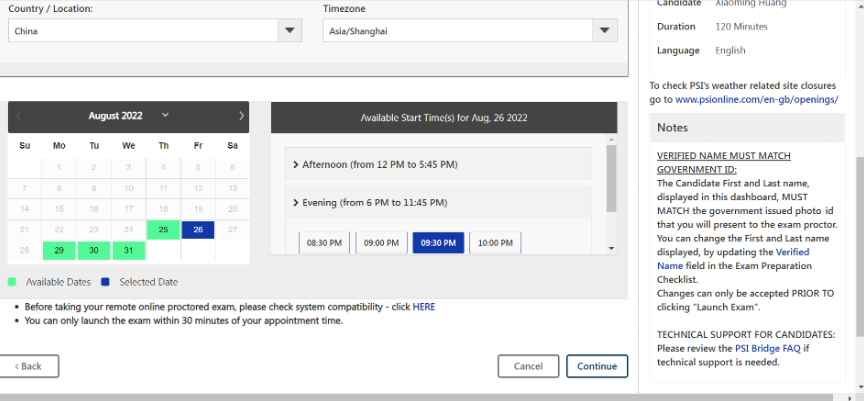This screenshot has height=401, width=864.
Task: Open the HERE system compatibility link
Action: click(424, 307)
